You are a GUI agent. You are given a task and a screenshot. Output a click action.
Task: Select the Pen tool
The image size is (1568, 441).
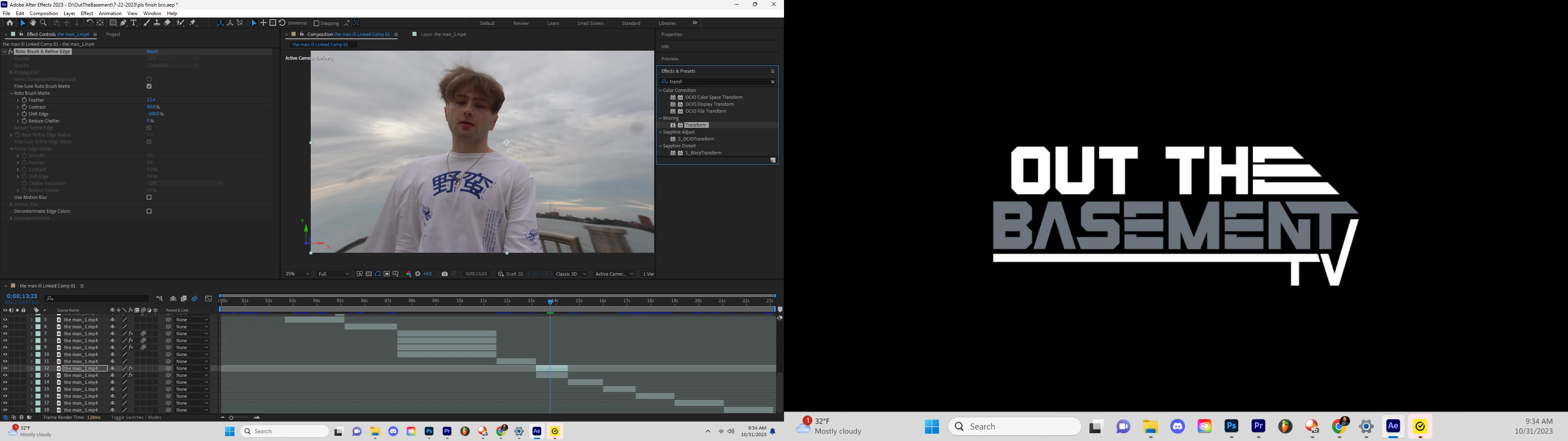pos(124,22)
